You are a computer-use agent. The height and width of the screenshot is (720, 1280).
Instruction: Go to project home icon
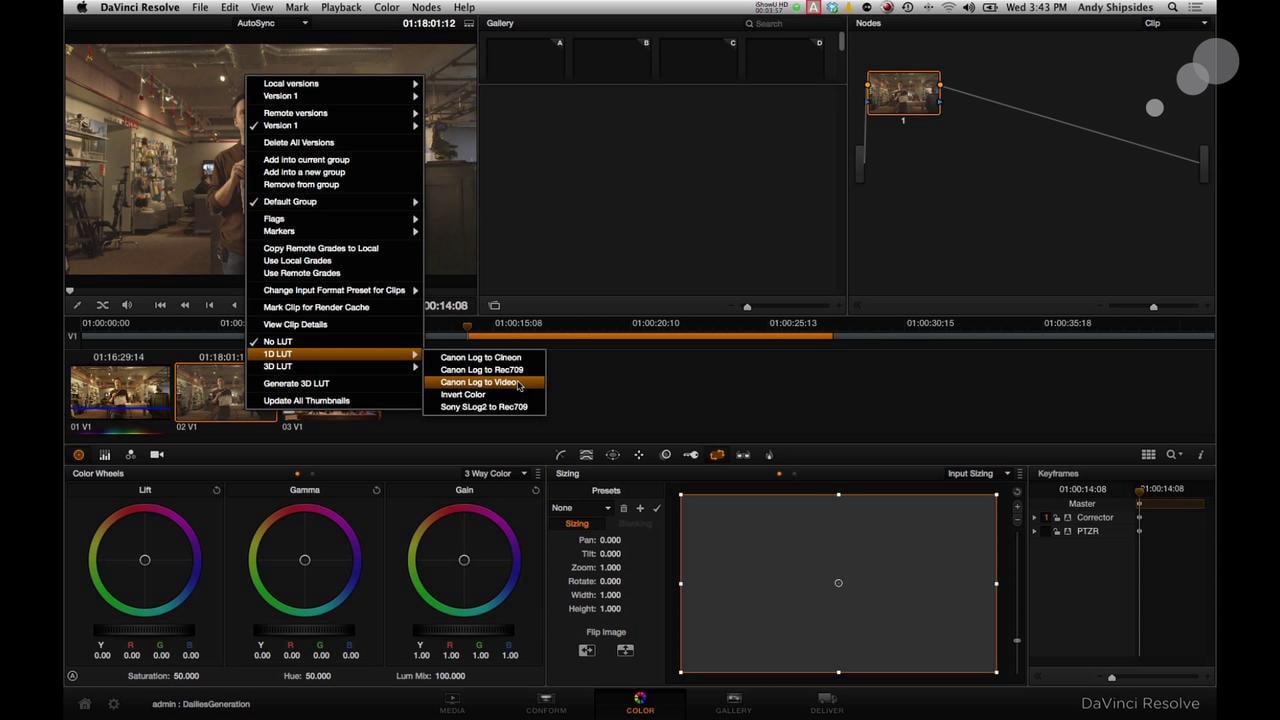coord(86,704)
